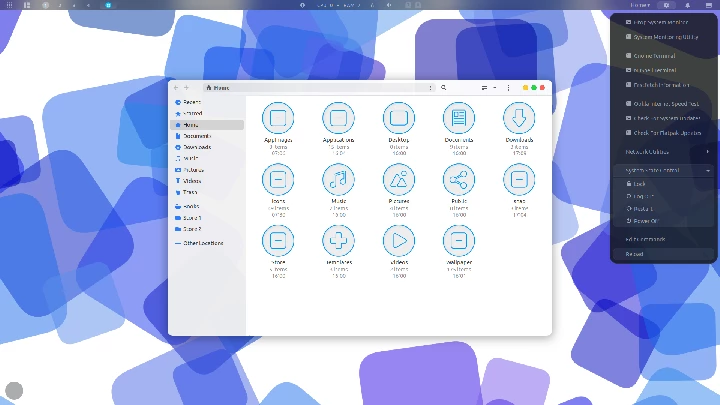Open the Downloads folder icon in grid
The image size is (720, 405).
tap(518, 118)
